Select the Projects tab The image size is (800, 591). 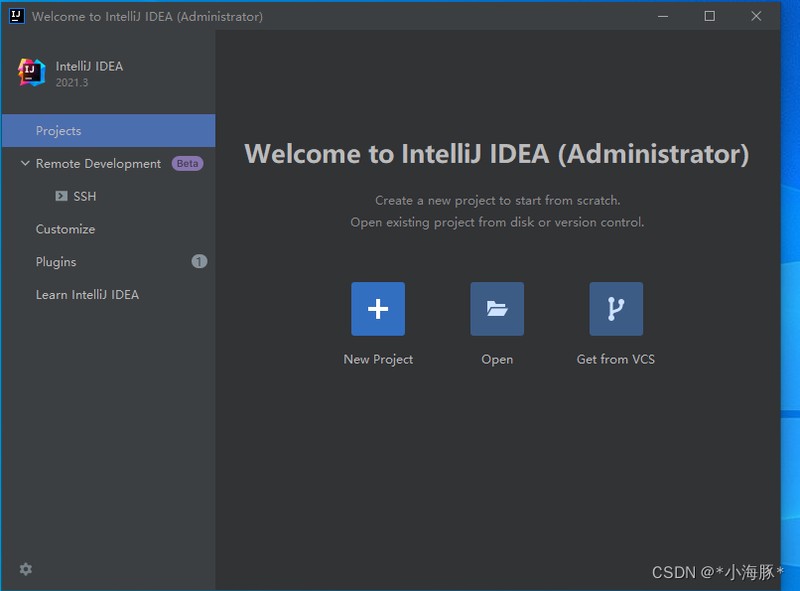pos(109,131)
